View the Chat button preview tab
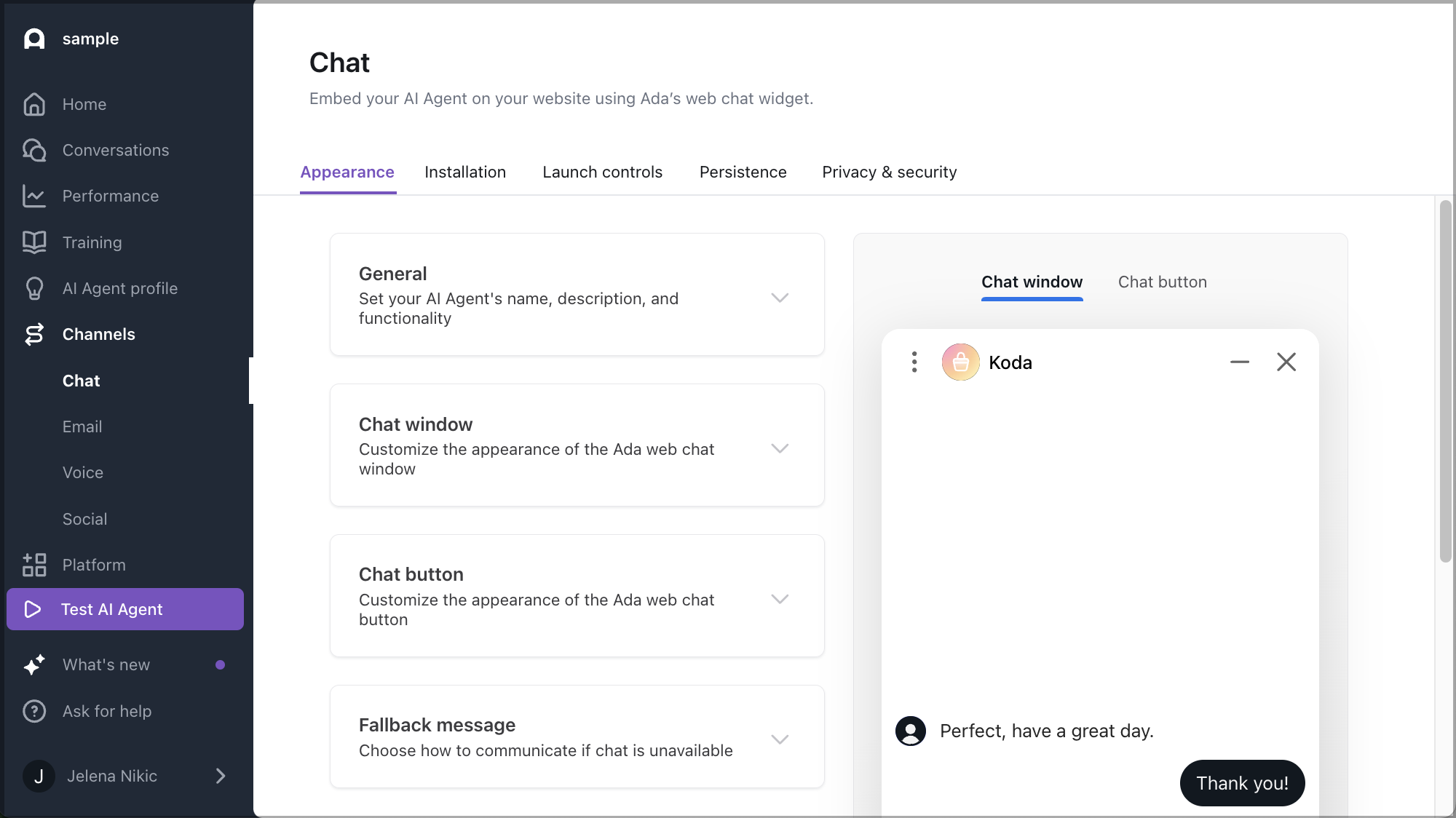1456x818 pixels. pos(1162,282)
